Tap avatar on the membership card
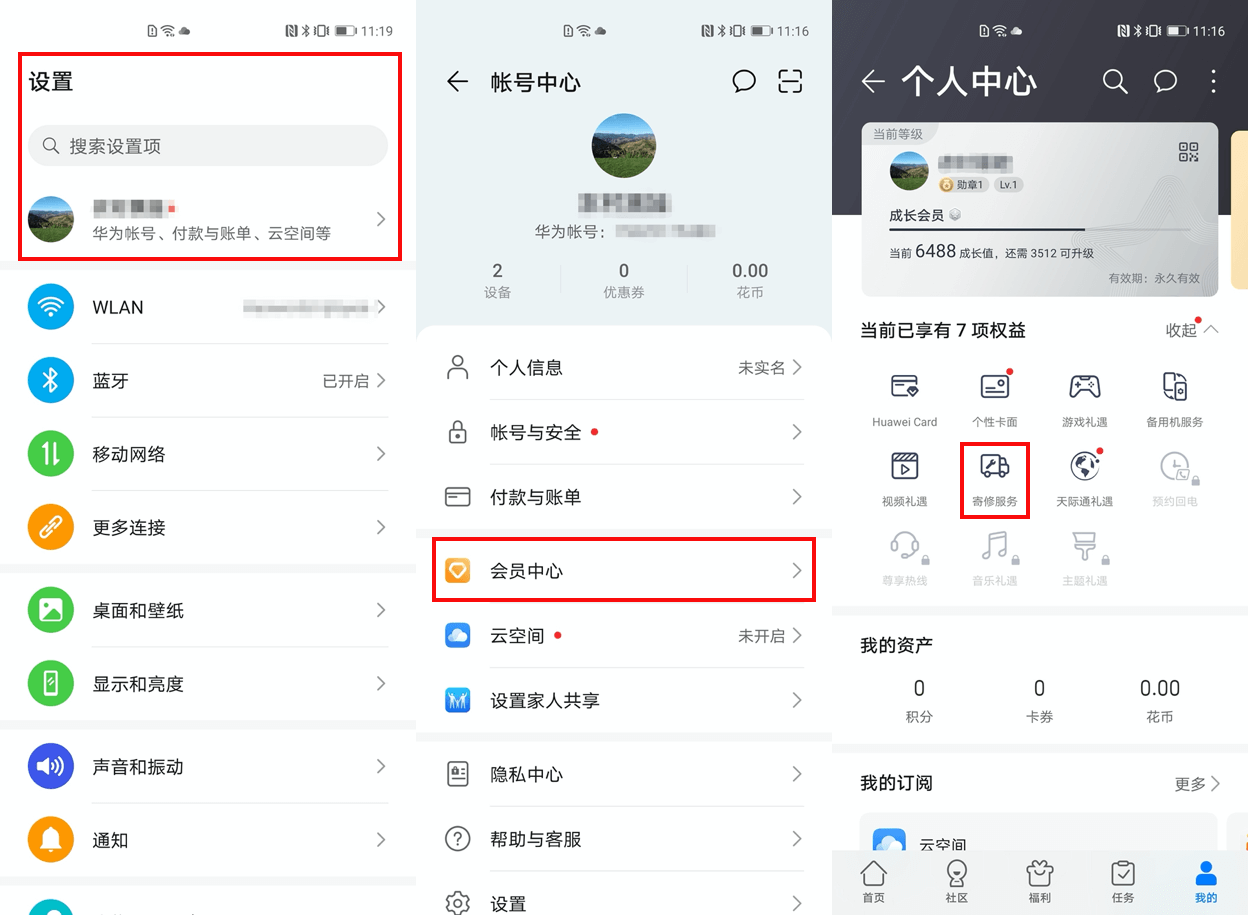 point(909,172)
